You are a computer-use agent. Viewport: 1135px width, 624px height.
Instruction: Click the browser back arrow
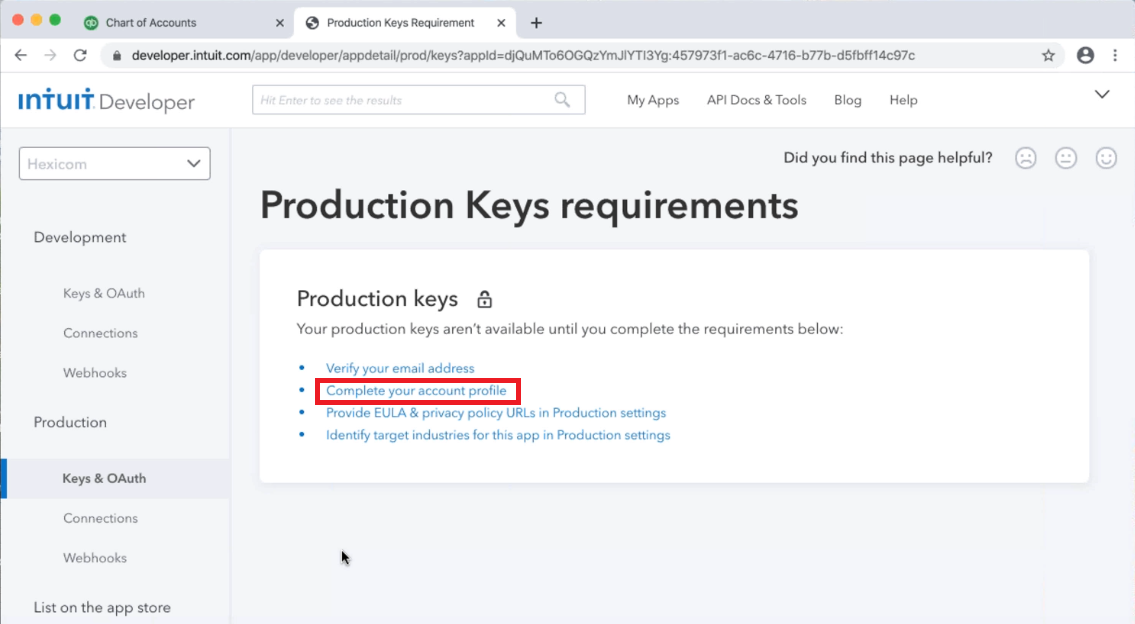tap(20, 55)
